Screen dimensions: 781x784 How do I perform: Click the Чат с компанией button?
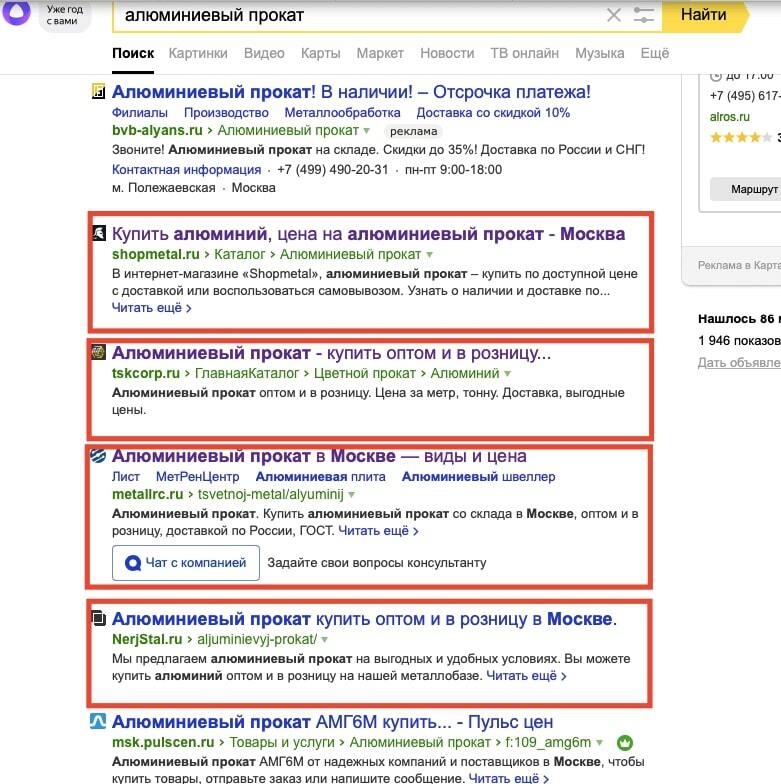[x=186, y=563]
